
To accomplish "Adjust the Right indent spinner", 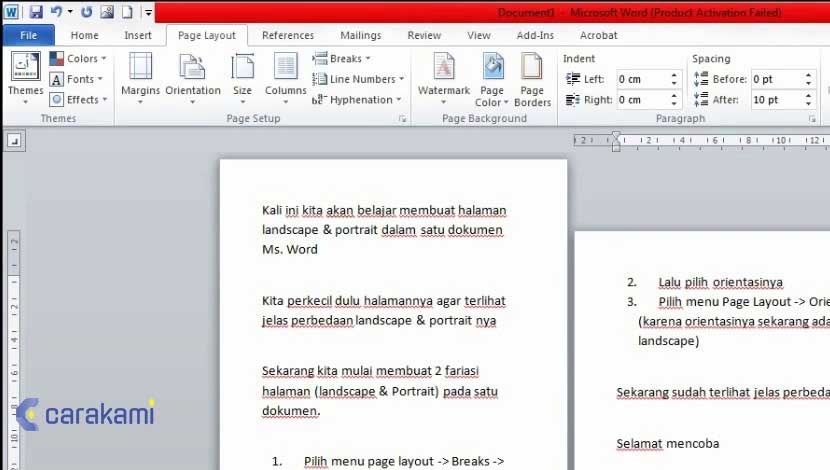I will pos(674,100).
